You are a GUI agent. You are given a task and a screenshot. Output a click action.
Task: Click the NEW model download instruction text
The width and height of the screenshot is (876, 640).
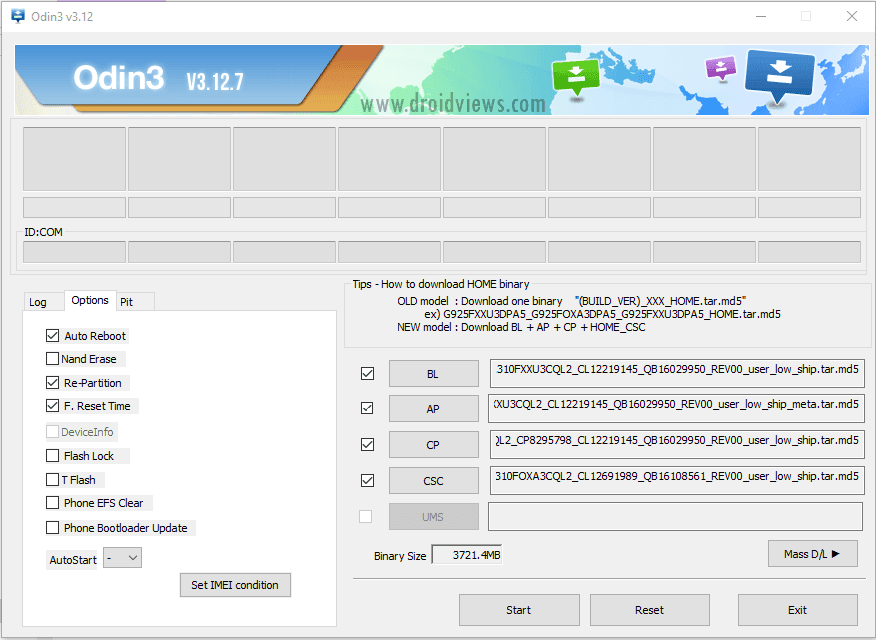coord(521,327)
